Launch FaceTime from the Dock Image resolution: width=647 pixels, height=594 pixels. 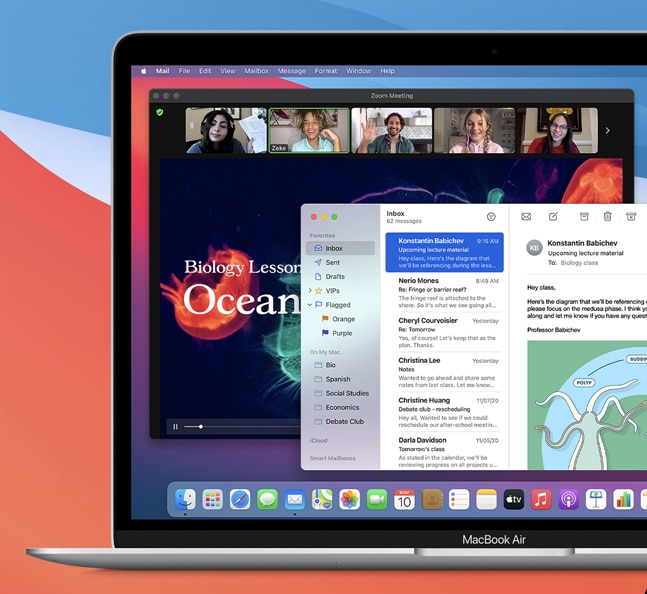[377, 500]
